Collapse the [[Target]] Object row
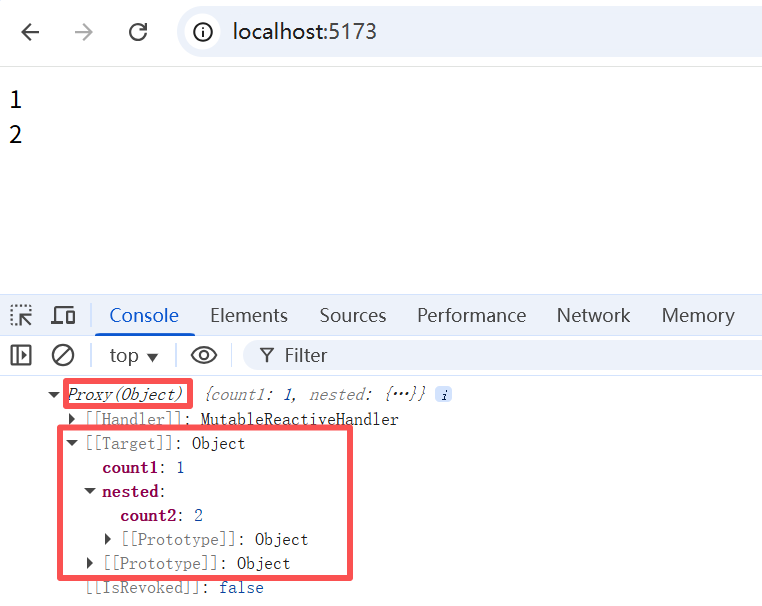Image resolution: width=762 pixels, height=606 pixels. [72, 443]
